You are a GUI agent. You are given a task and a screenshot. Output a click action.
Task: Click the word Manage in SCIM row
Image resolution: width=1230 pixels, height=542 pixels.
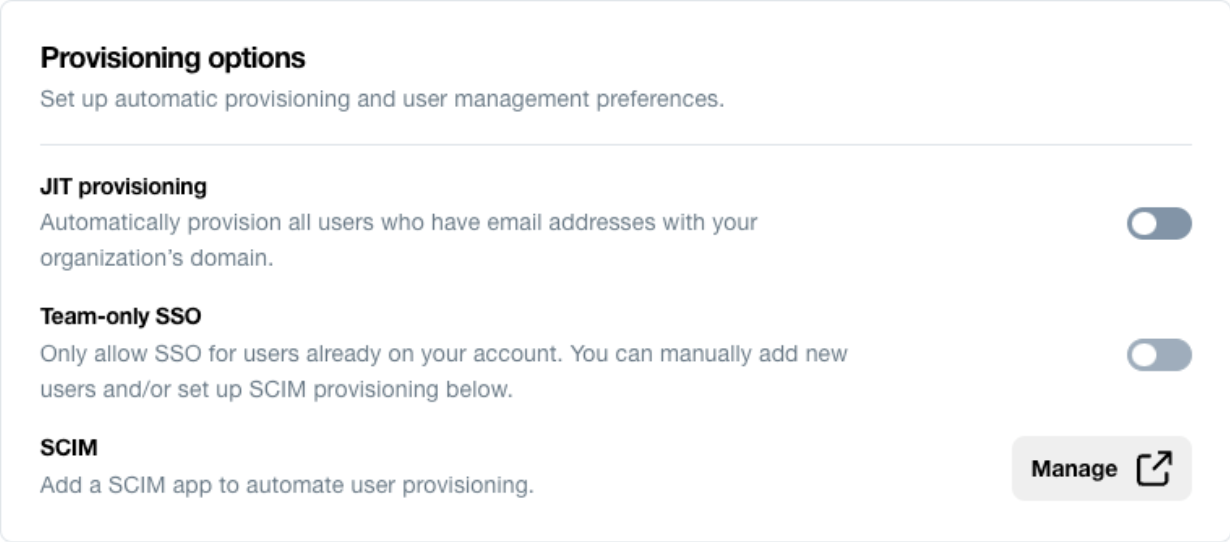point(1075,468)
